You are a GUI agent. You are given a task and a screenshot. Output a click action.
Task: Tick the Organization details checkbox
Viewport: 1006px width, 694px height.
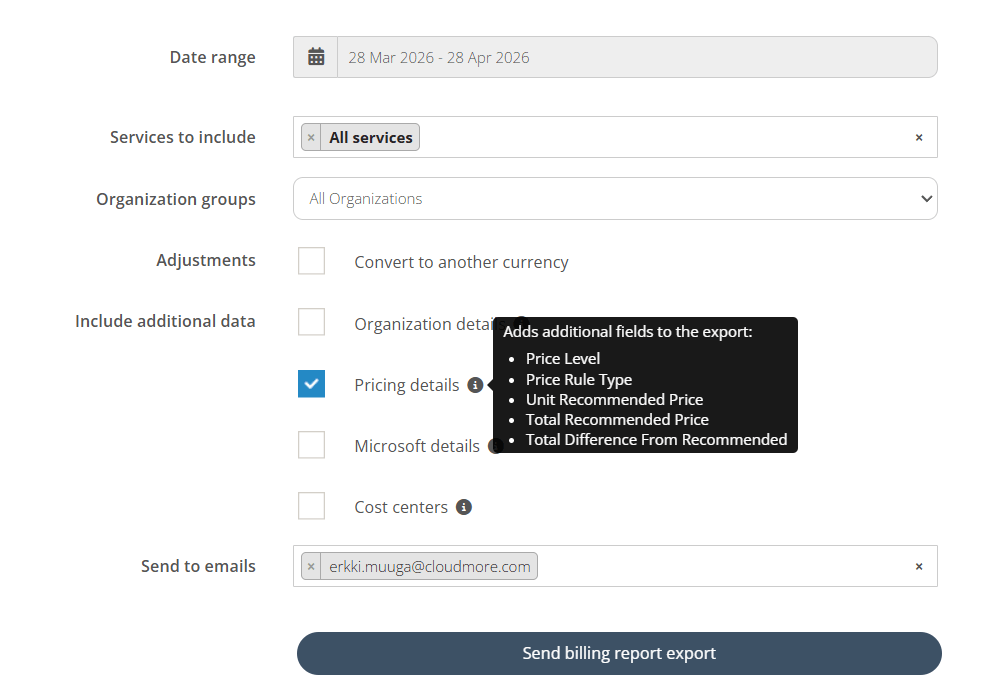click(311, 322)
